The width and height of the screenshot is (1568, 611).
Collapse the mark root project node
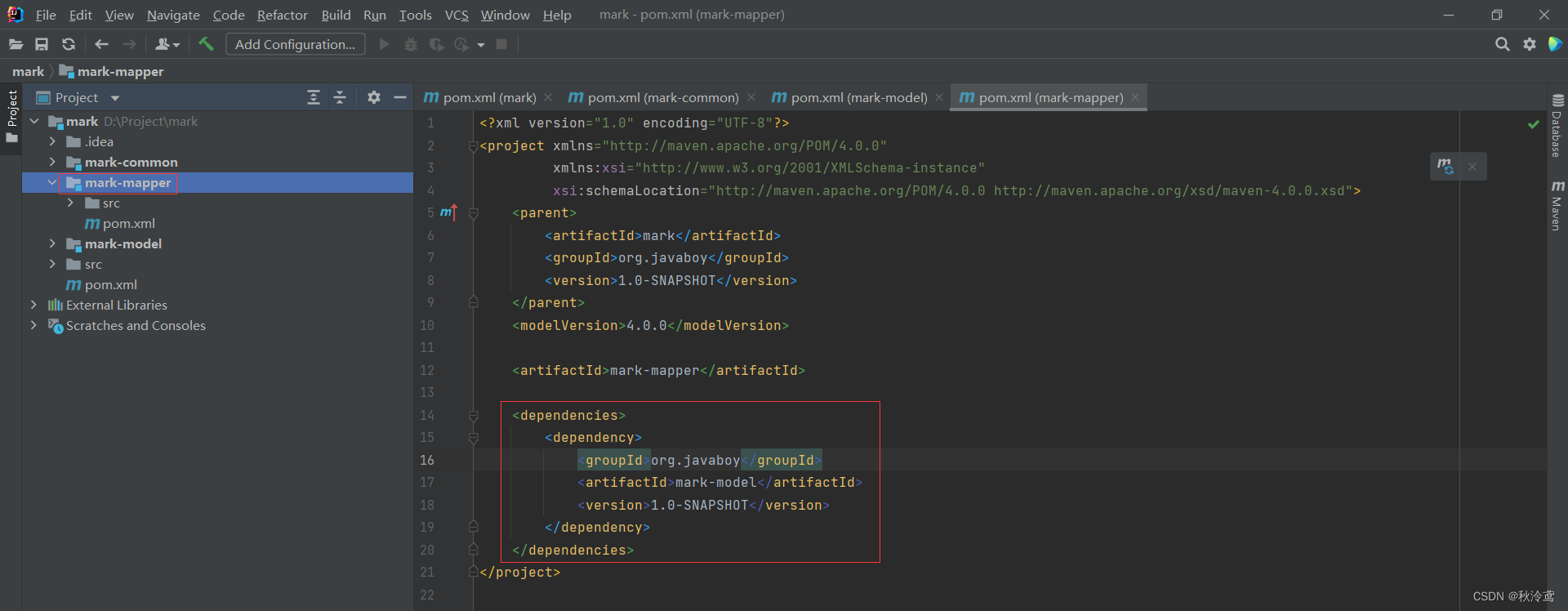coord(34,121)
